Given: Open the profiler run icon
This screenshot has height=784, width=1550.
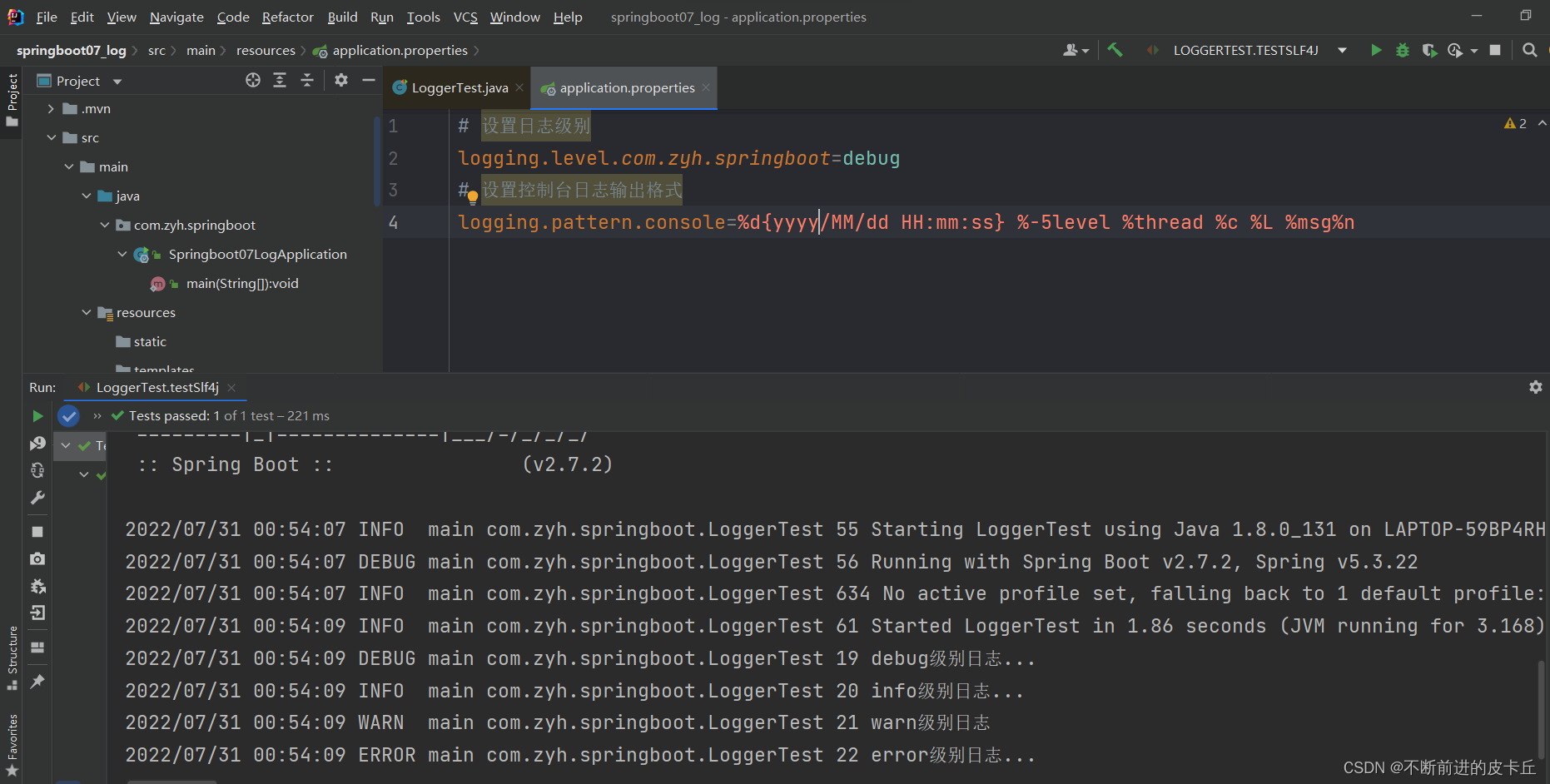Looking at the screenshot, I should click(x=1455, y=50).
